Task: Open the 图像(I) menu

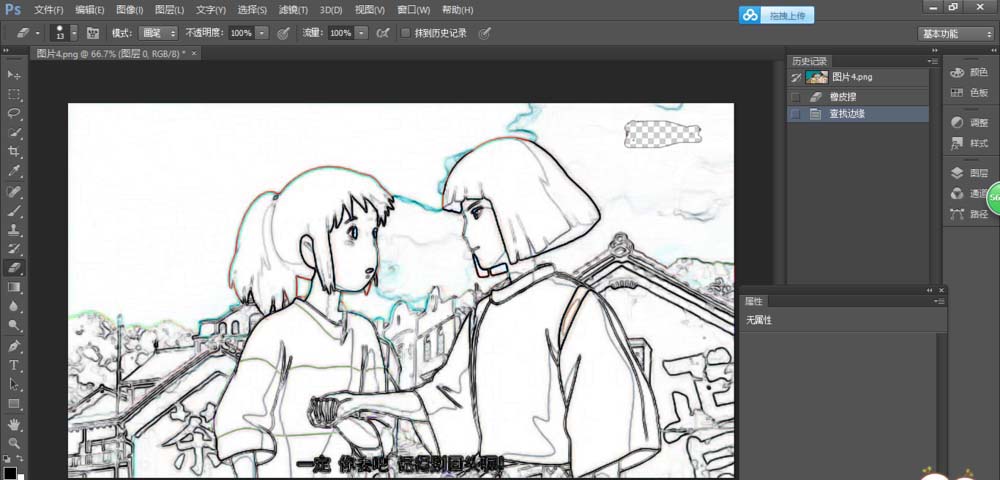Action: click(129, 10)
